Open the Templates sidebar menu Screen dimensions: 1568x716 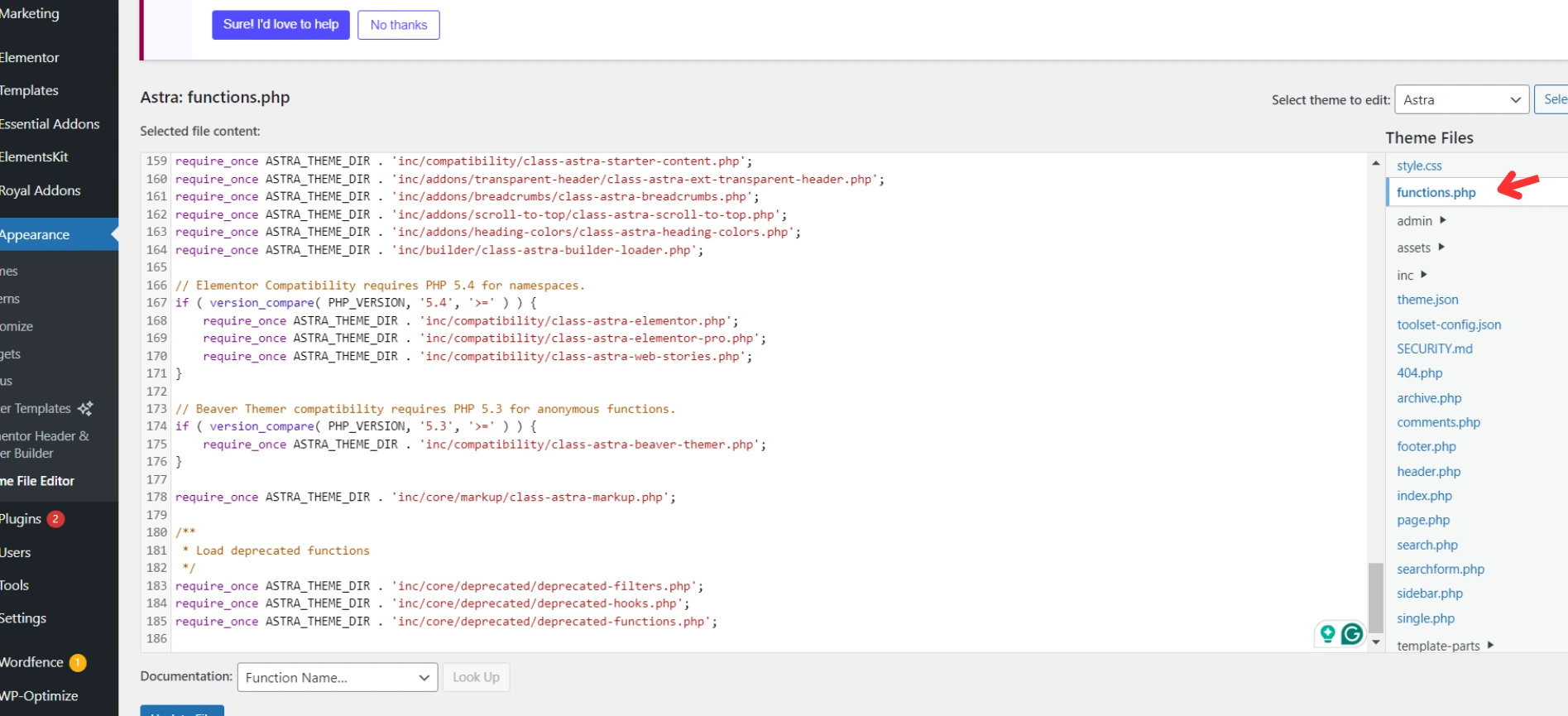pos(30,90)
